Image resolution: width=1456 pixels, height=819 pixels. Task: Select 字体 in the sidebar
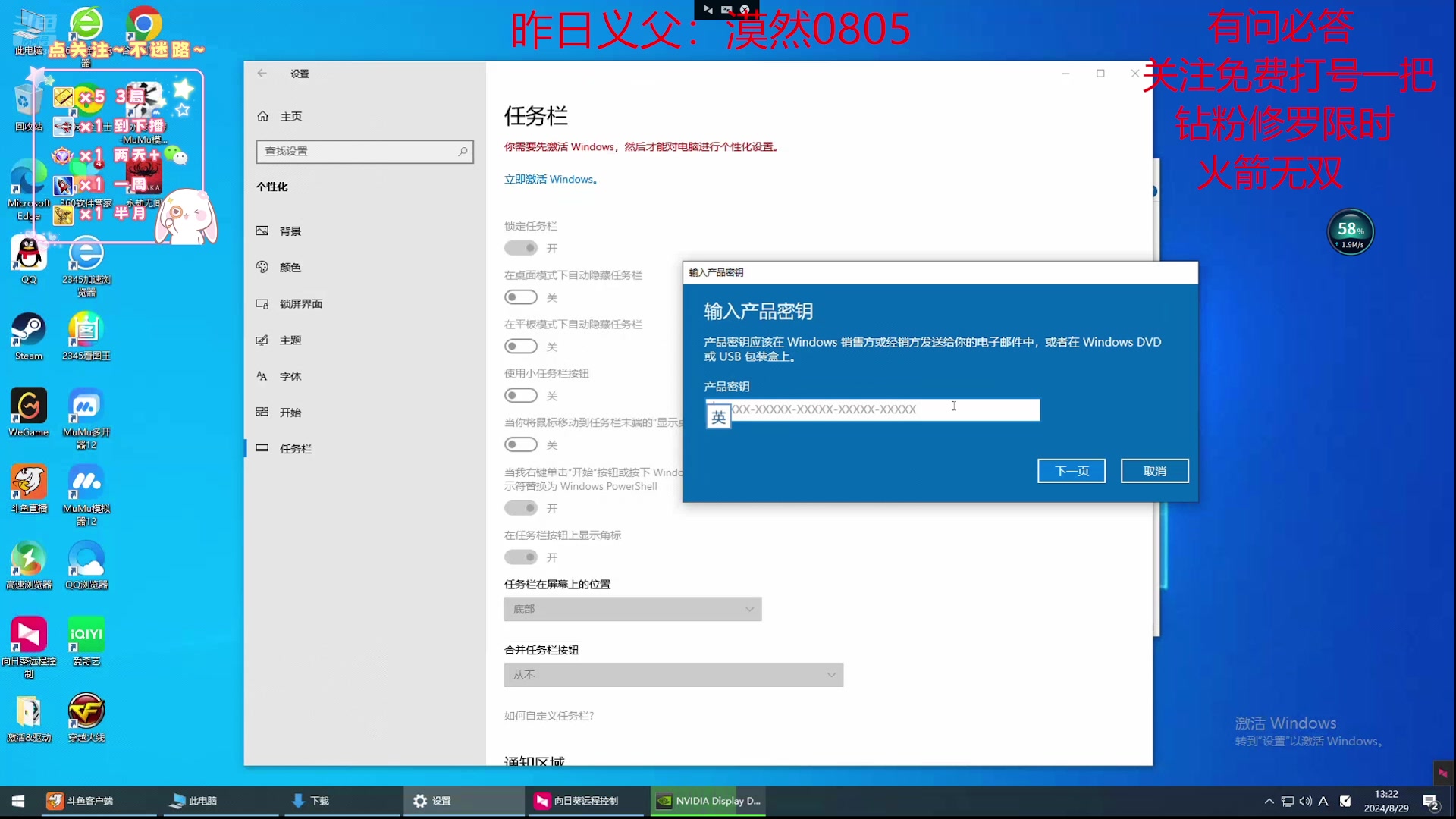[x=364, y=376]
